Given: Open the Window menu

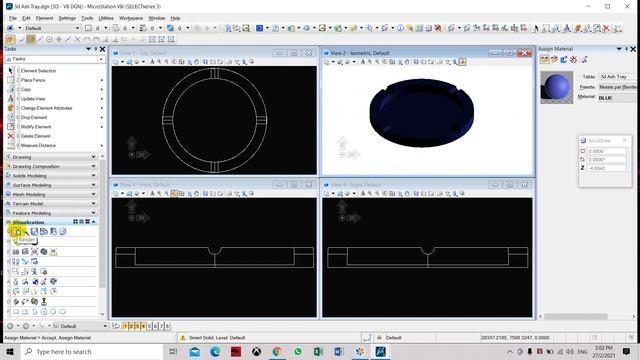Looking at the screenshot, I should (x=157, y=18).
